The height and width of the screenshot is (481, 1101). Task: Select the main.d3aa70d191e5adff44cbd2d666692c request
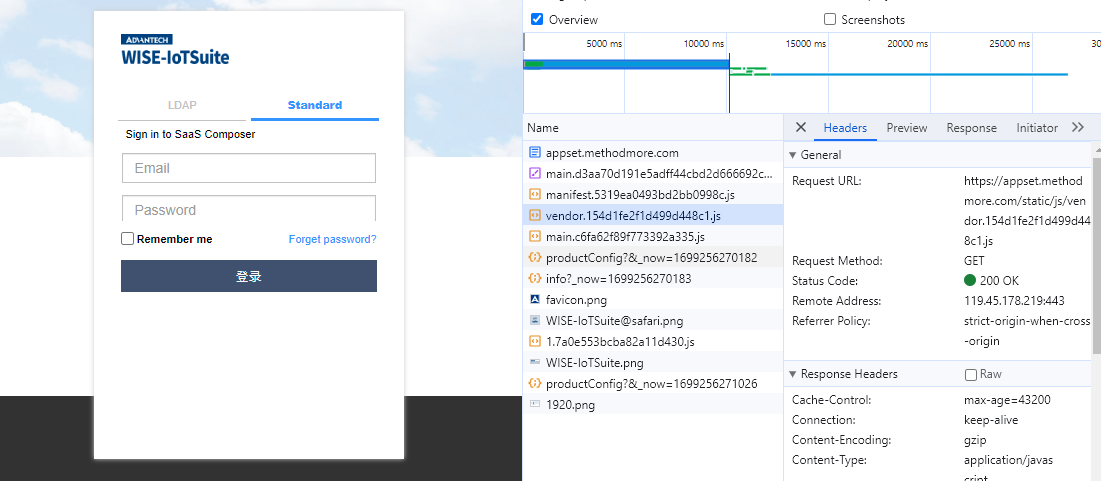pos(653,173)
